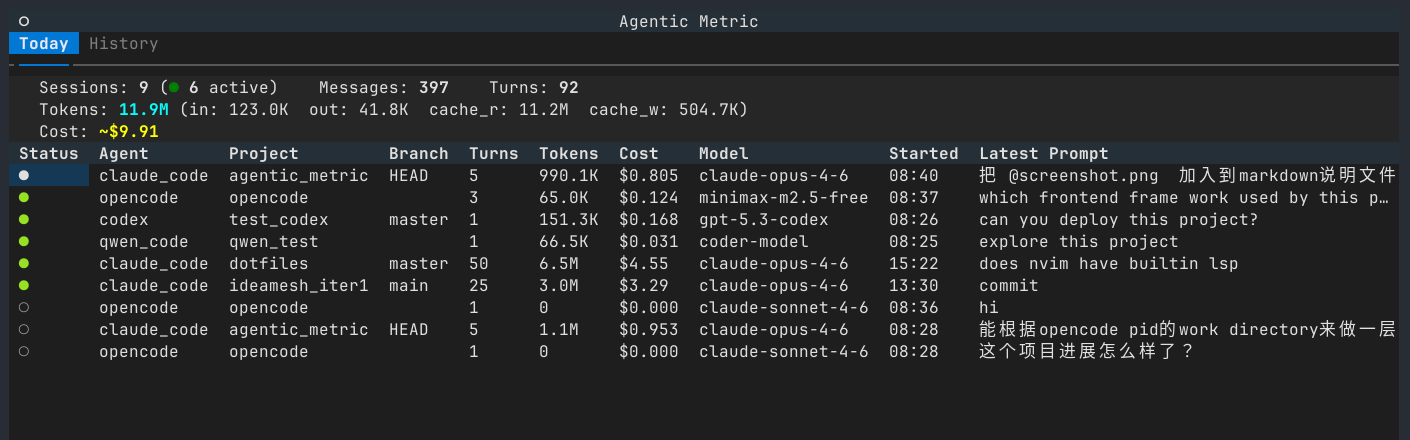Screen dimensions: 1410x440
Task: Click the green status dot for the dotfiles session
Action: (24, 263)
